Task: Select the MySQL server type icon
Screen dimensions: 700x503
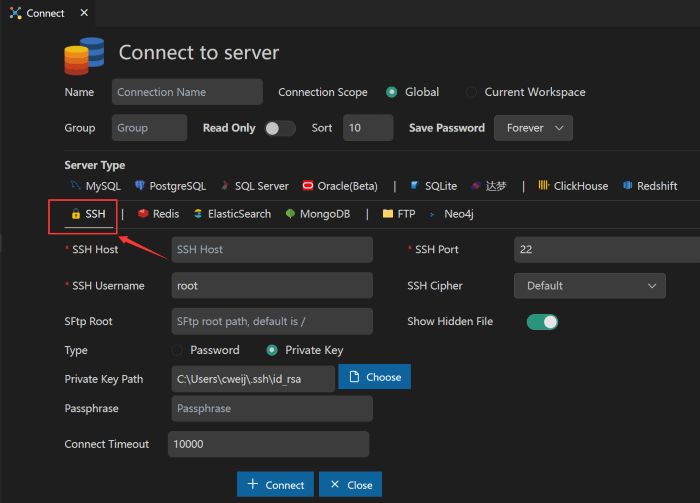Action: pyautogui.click(x=76, y=186)
